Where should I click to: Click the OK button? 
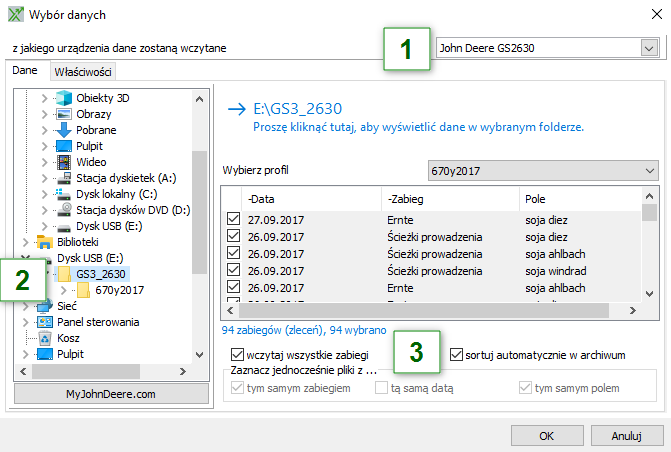point(547,436)
